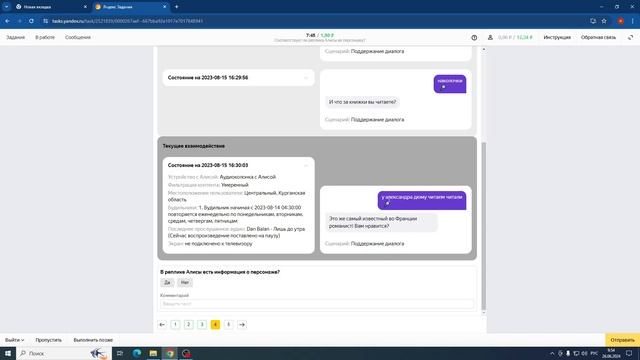Open task page 2
Screen dimensions: 640x360
coord(189,324)
